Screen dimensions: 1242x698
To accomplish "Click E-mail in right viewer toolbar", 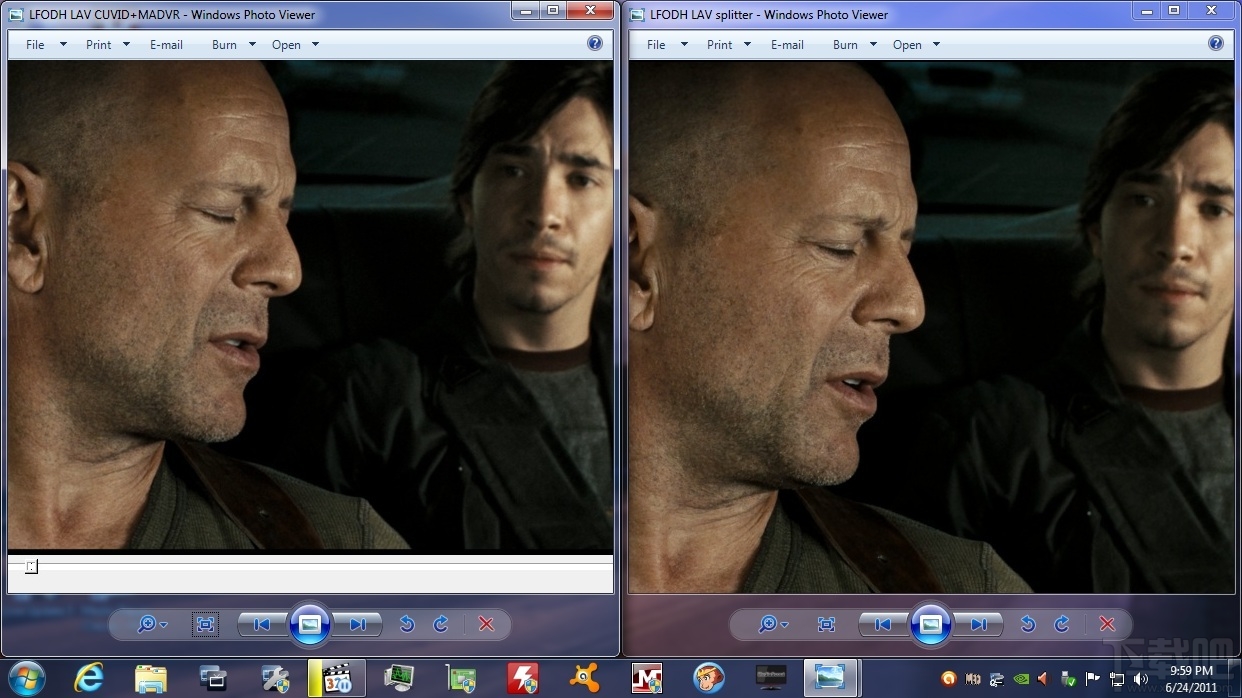I will pos(787,45).
